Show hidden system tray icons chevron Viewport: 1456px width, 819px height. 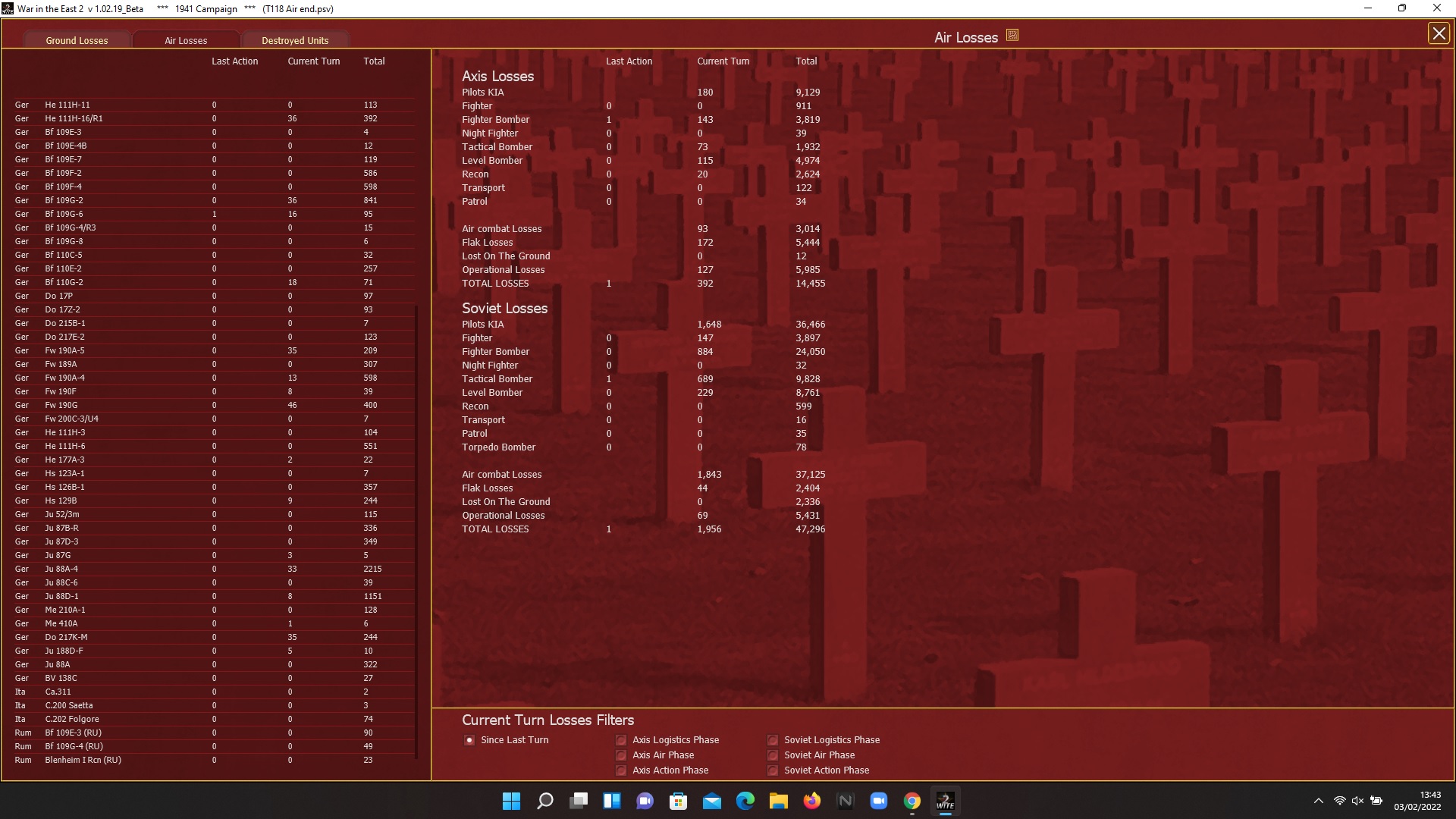[x=1318, y=801]
